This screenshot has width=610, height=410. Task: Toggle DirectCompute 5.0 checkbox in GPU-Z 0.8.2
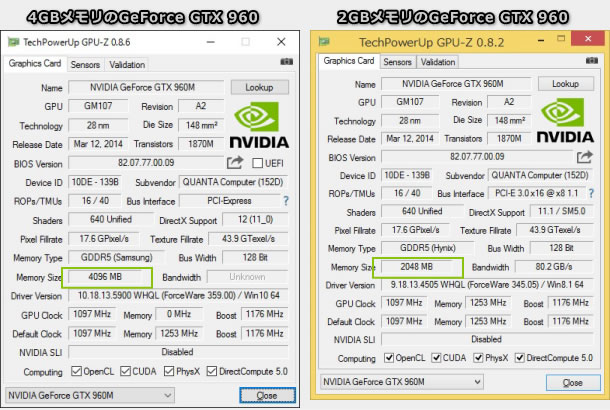pyautogui.click(x=519, y=357)
